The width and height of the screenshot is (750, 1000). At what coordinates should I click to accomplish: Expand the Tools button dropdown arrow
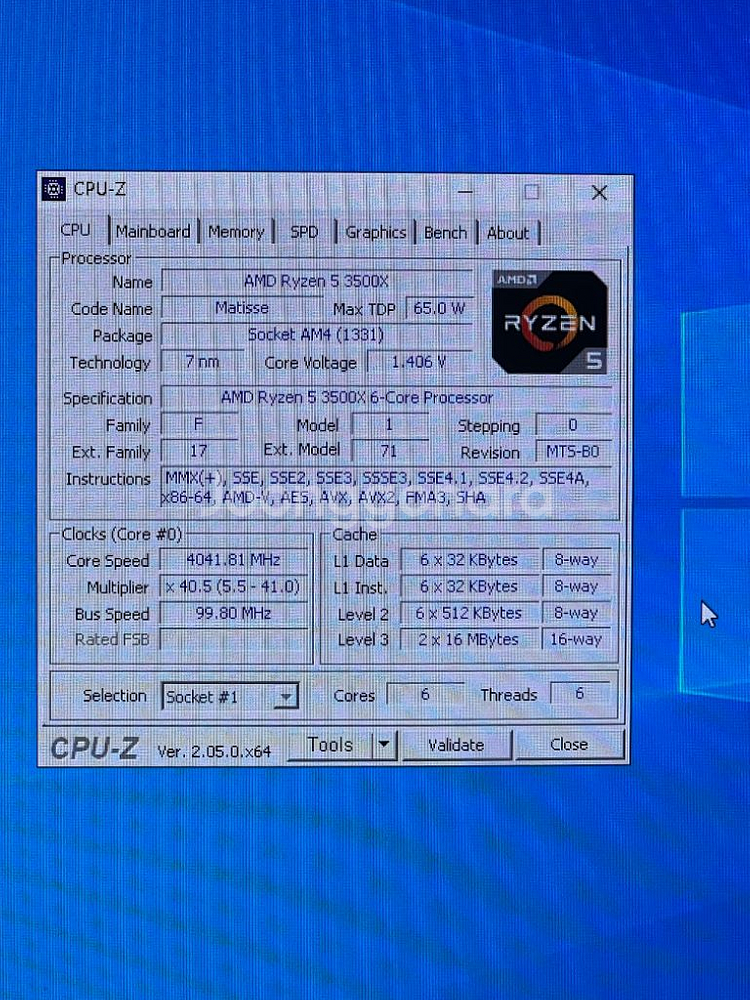pos(385,744)
